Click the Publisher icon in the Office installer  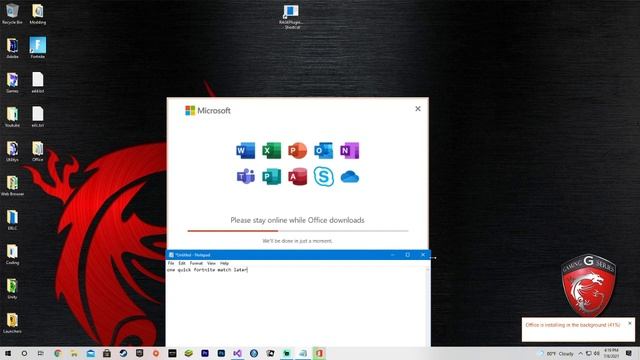pos(271,177)
